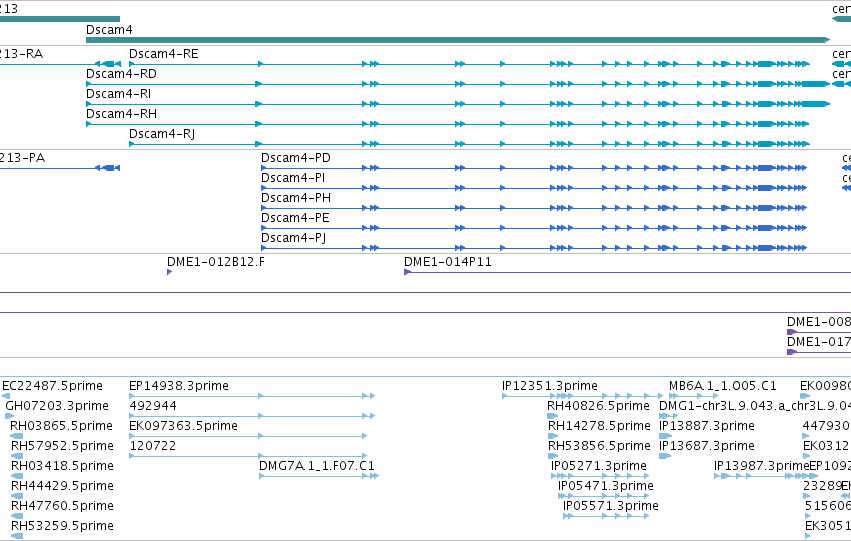Select protein label Dscam4-PH
Image resolution: width=851 pixels, height=541 pixels.
296,198
